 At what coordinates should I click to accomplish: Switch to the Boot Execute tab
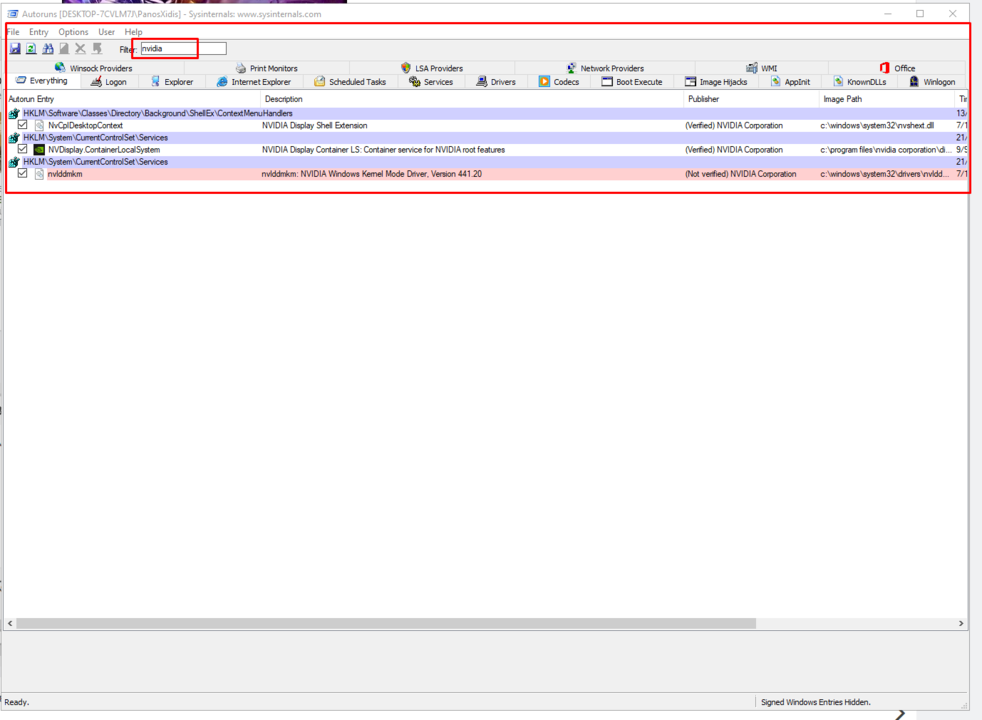[x=632, y=82]
